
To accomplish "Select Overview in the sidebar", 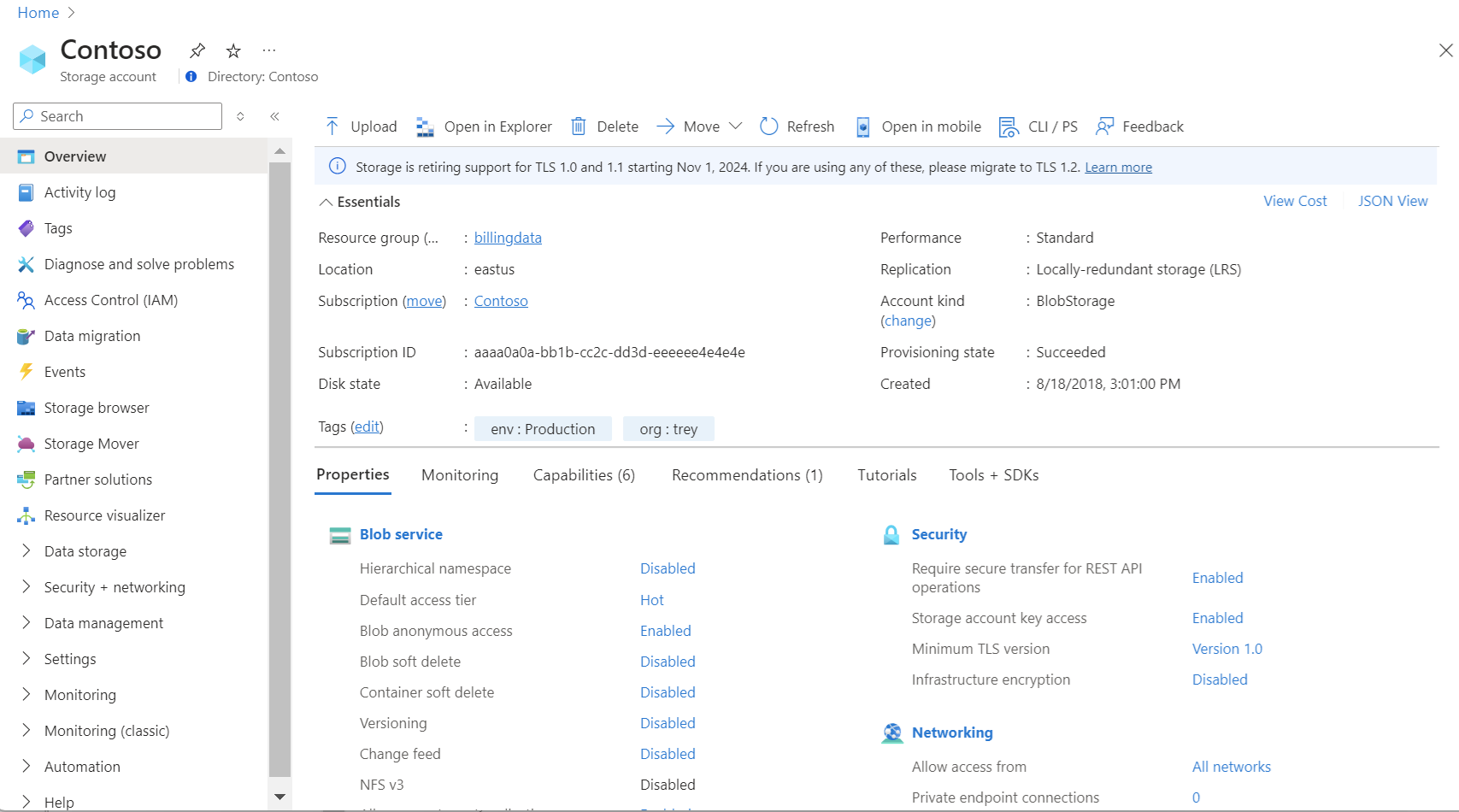I will coord(134,156).
